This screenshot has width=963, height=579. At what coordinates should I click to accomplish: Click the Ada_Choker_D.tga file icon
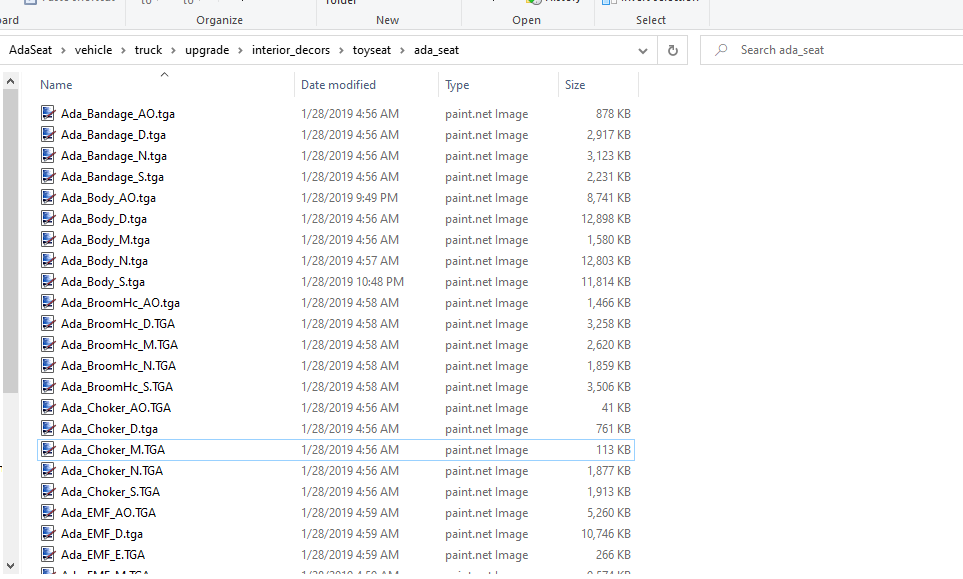point(48,428)
